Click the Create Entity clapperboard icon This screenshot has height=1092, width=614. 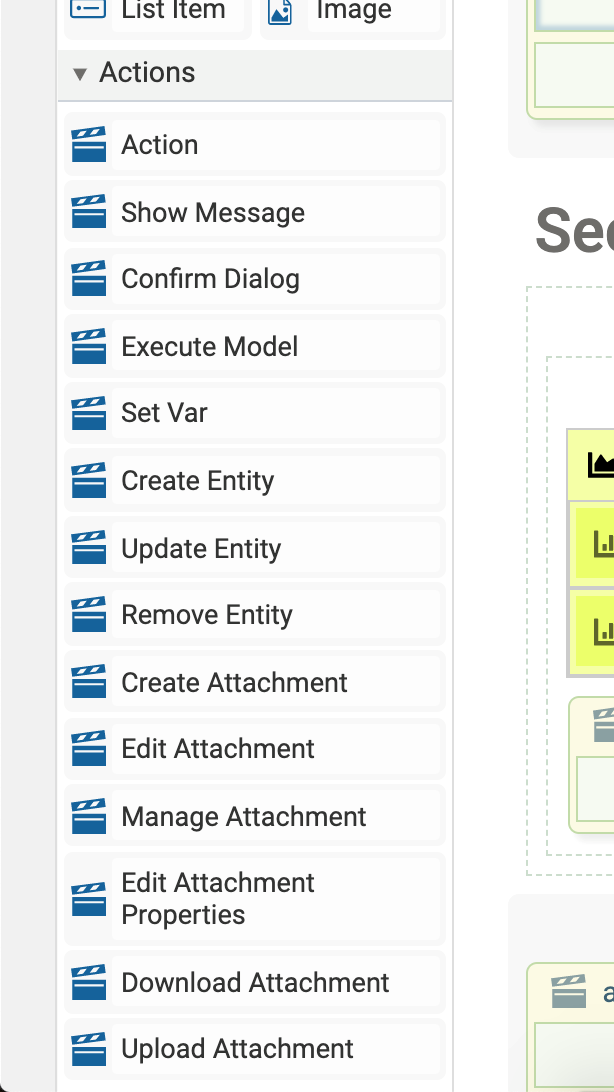[89, 481]
